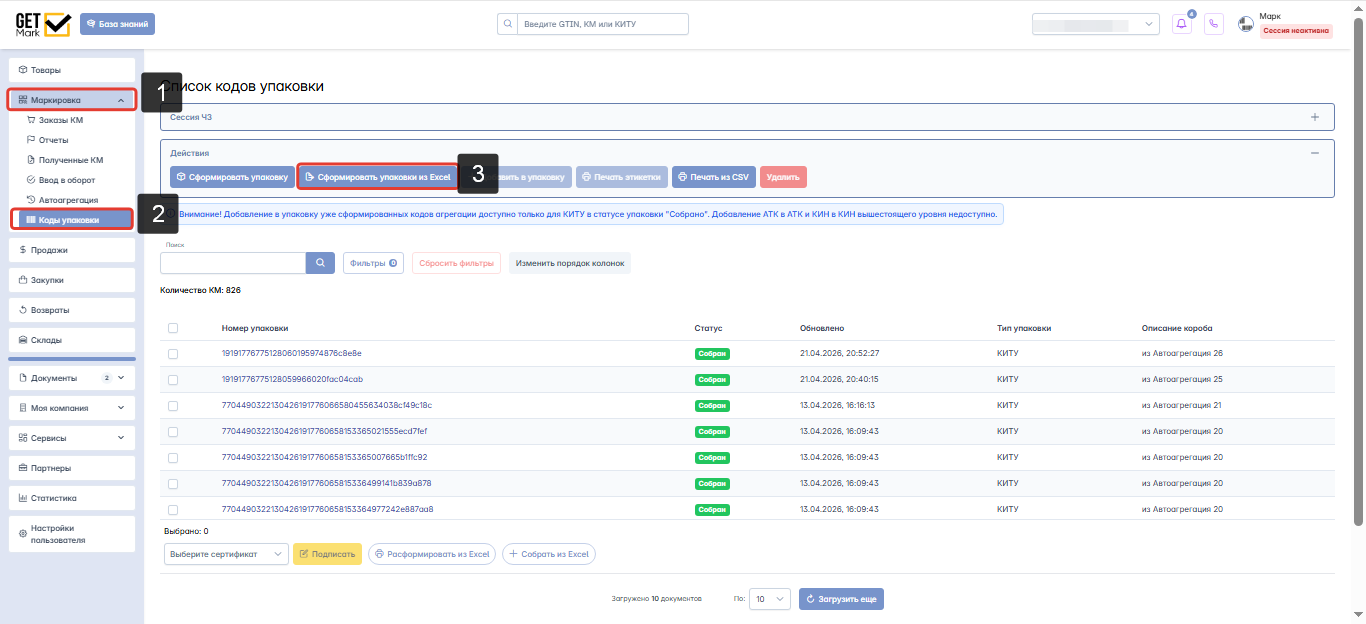Click the vertical page scrollbar
The width and height of the screenshot is (1366, 624).
[x=1358, y=270]
